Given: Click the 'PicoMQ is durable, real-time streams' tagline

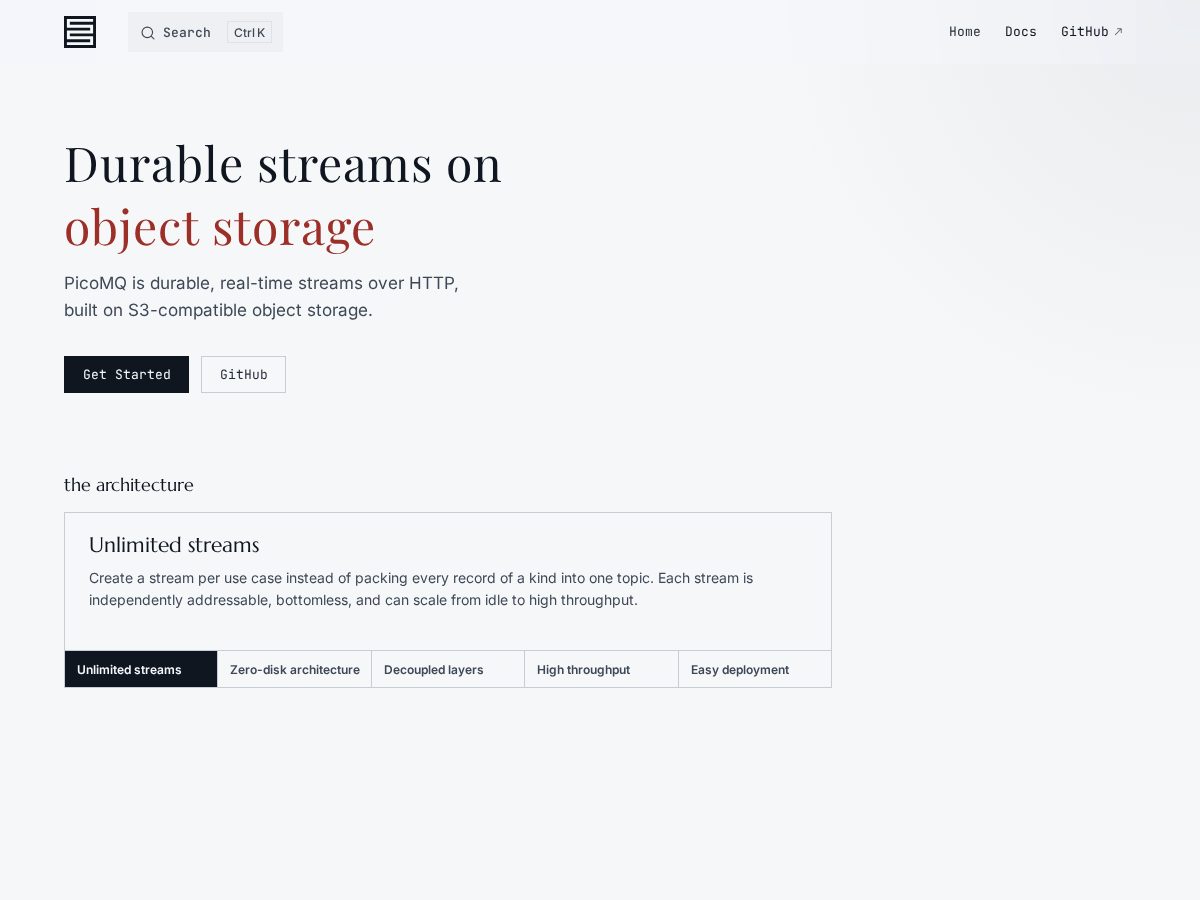Looking at the screenshot, I should pos(261,297).
